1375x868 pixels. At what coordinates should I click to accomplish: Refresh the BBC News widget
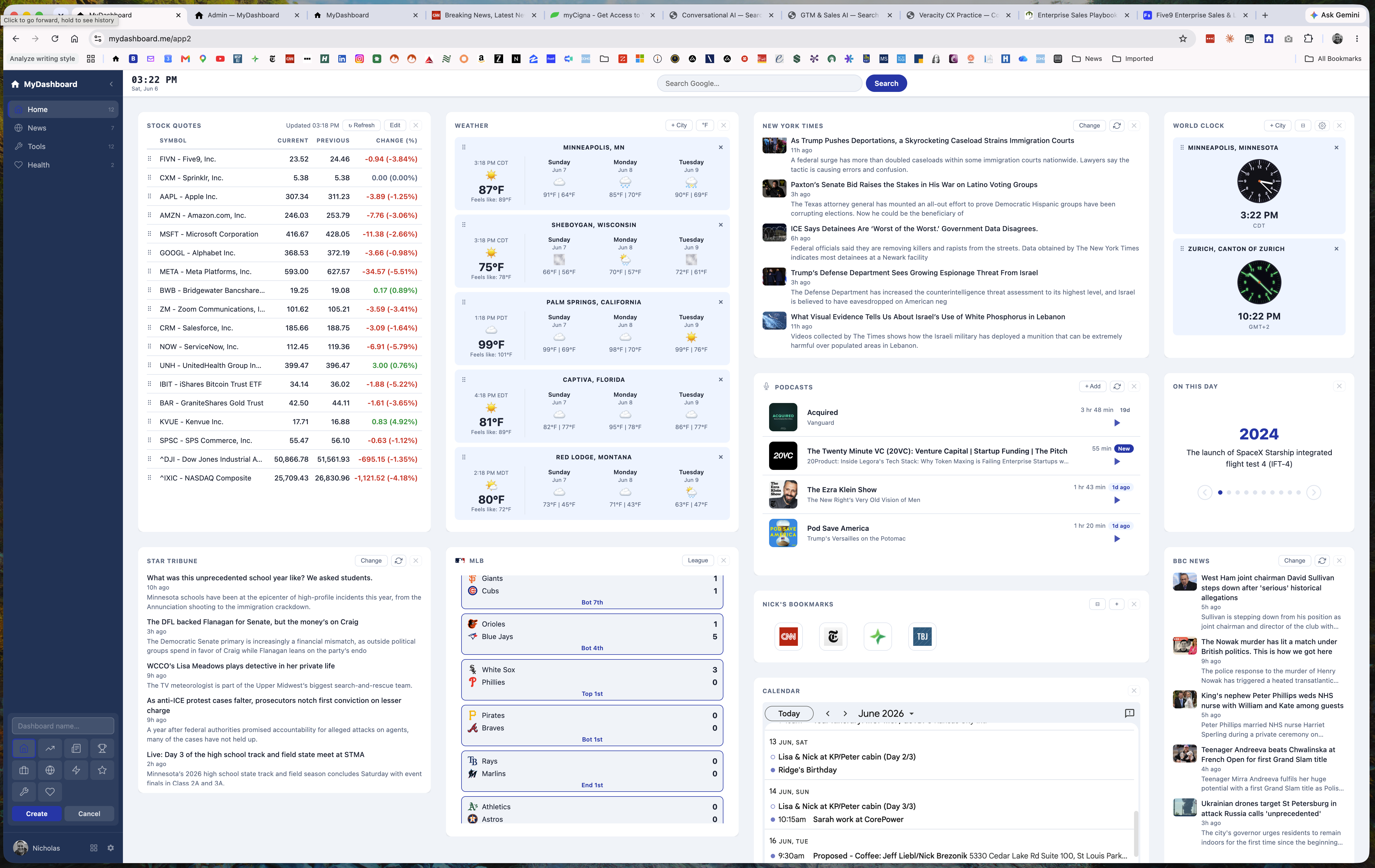coord(1322,561)
